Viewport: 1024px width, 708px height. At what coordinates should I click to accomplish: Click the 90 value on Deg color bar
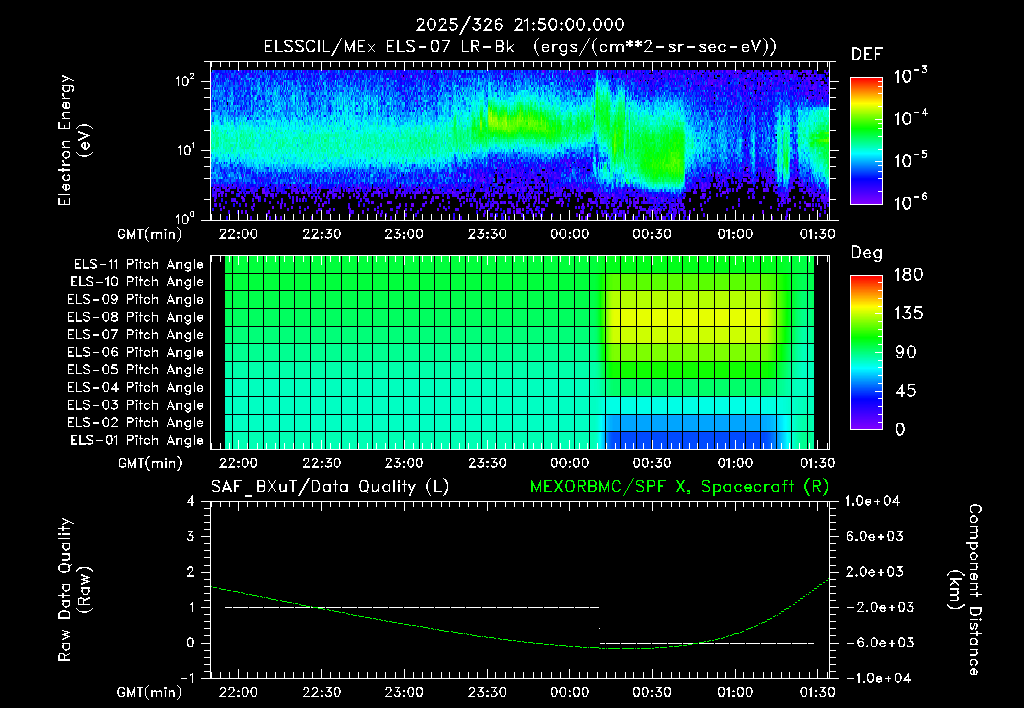[x=905, y=352]
